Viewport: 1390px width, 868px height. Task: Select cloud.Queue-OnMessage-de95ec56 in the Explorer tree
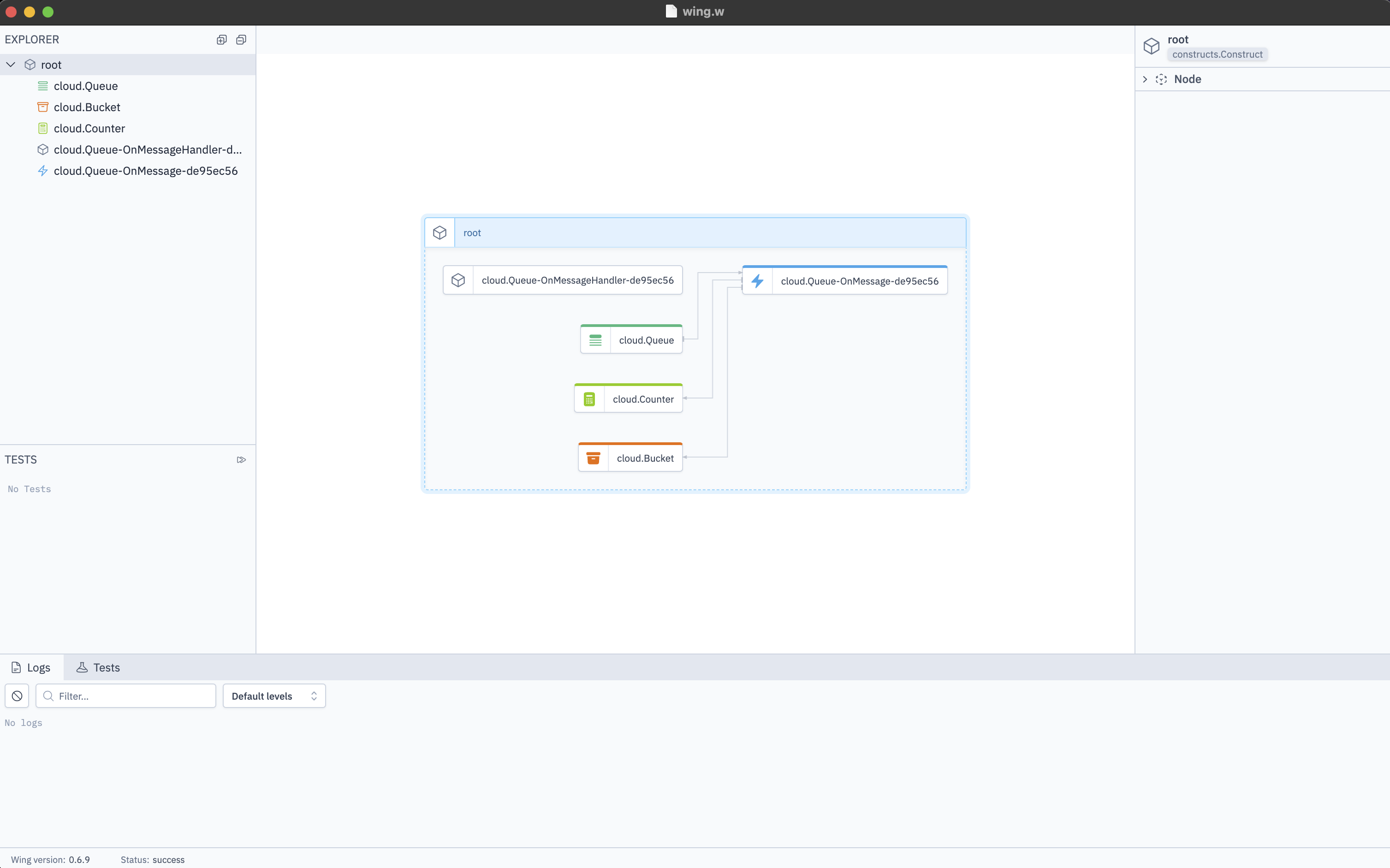[x=145, y=171]
